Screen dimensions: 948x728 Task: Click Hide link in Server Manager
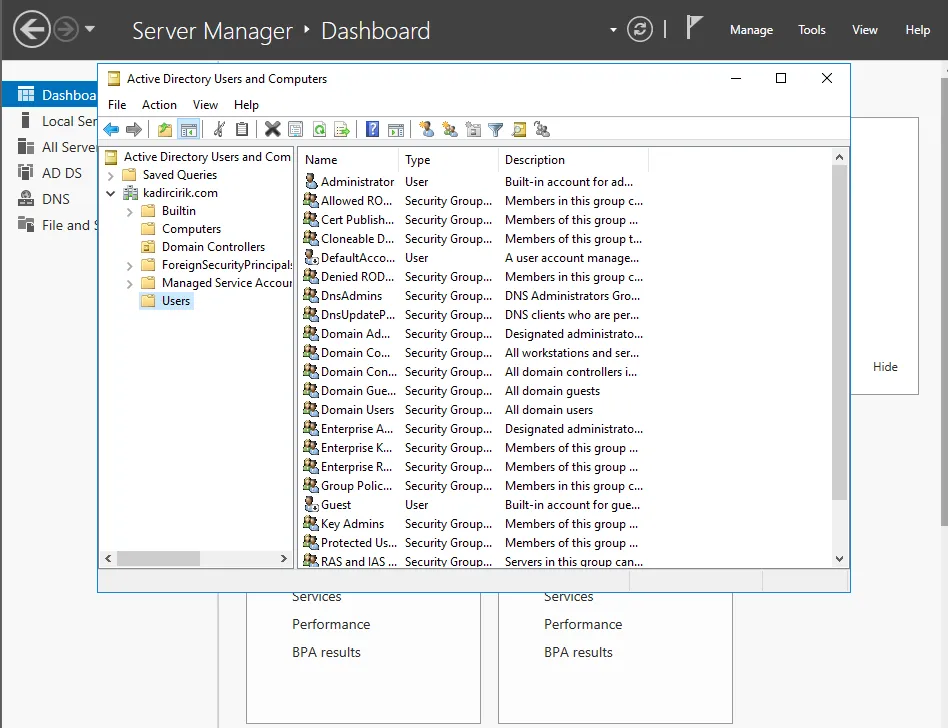click(x=885, y=367)
